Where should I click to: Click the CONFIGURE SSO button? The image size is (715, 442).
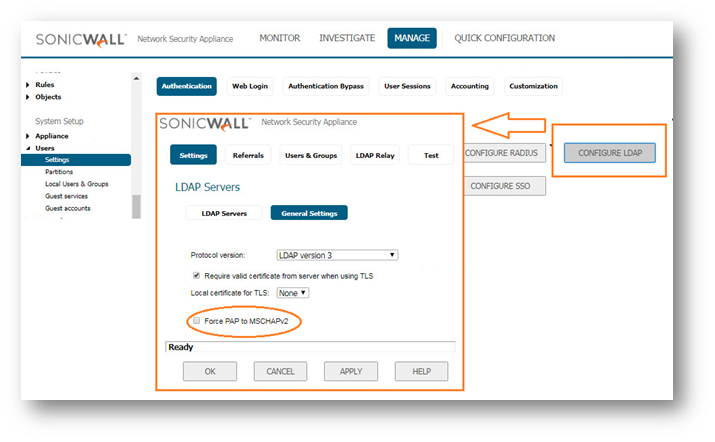pos(505,186)
